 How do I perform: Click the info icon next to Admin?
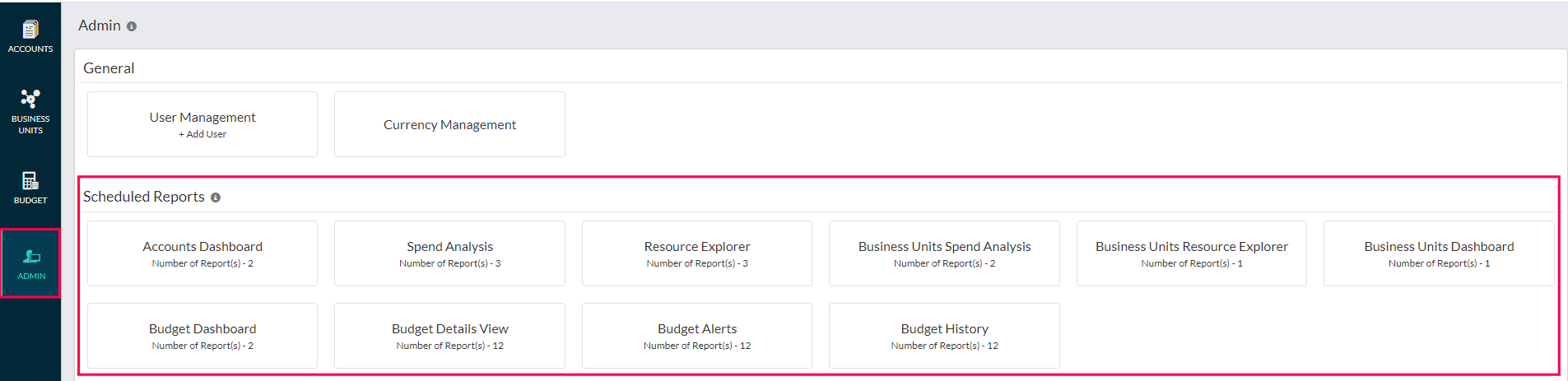132,26
